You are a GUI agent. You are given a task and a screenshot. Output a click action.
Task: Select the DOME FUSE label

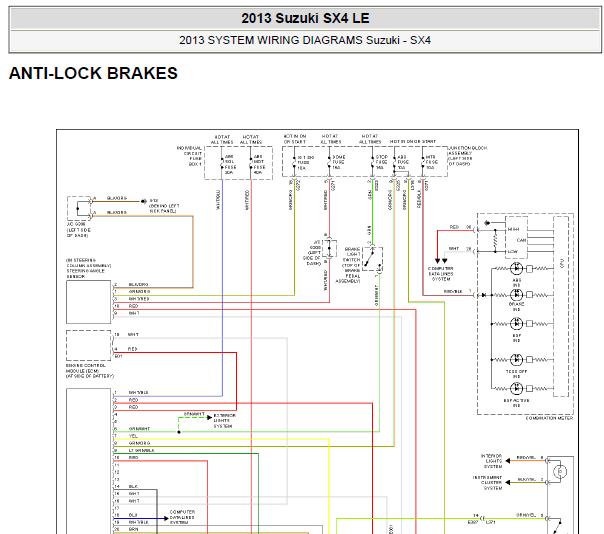pos(339,162)
